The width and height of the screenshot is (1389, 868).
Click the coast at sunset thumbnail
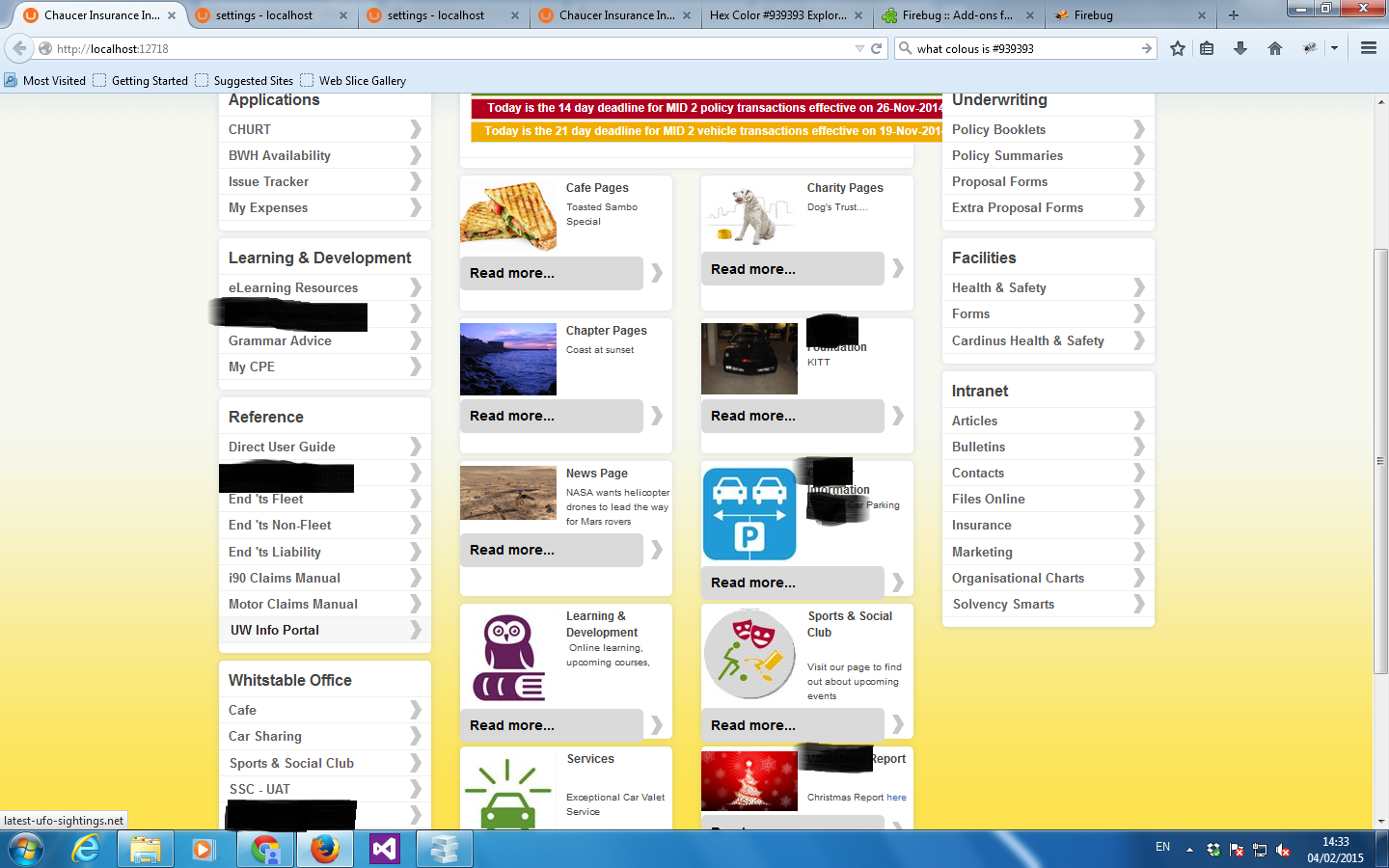508,359
